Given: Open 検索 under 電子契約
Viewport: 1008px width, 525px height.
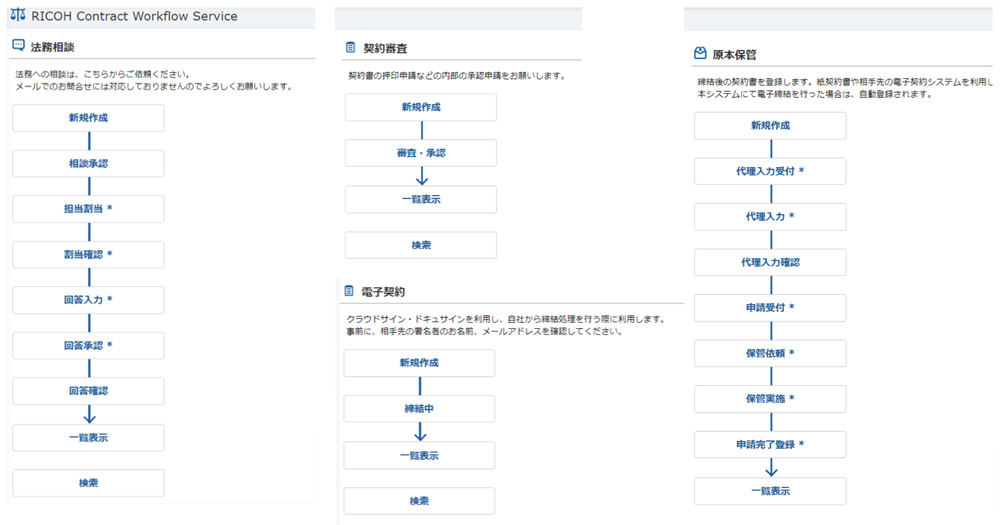Looking at the screenshot, I should point(419,501).
